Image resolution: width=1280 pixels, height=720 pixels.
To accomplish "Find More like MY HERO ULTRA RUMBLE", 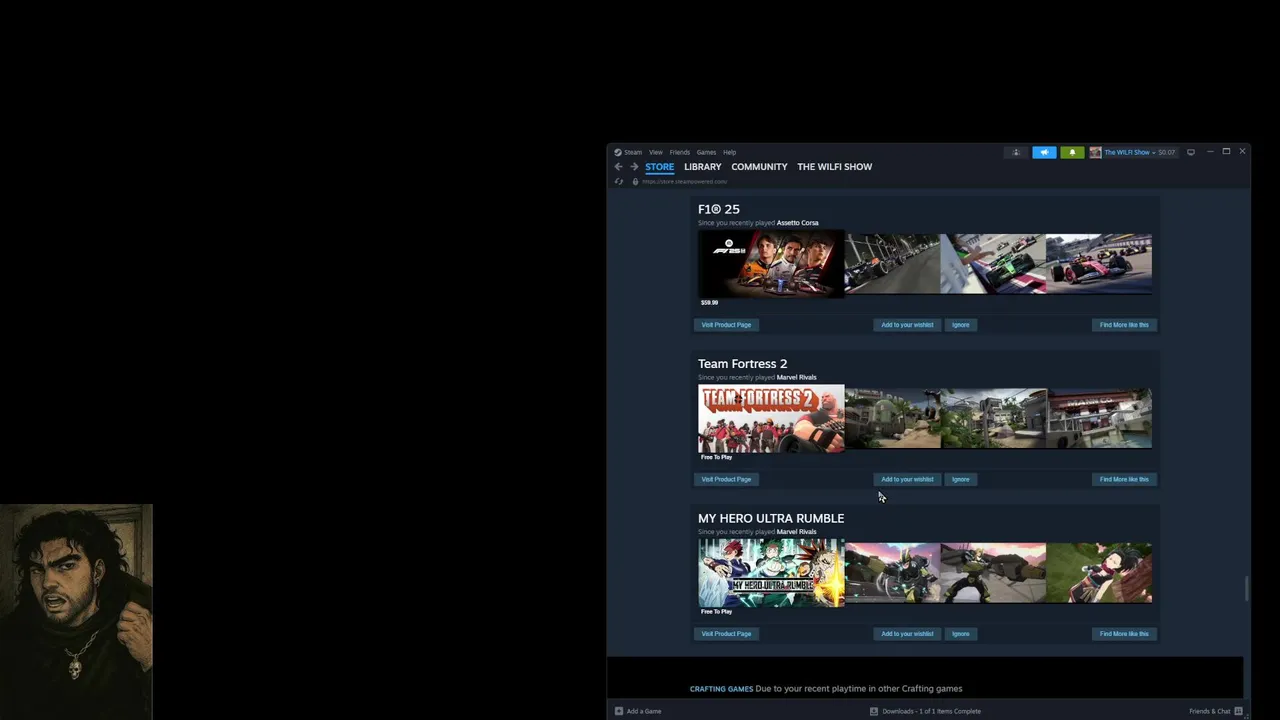I will pos(1124,634).
